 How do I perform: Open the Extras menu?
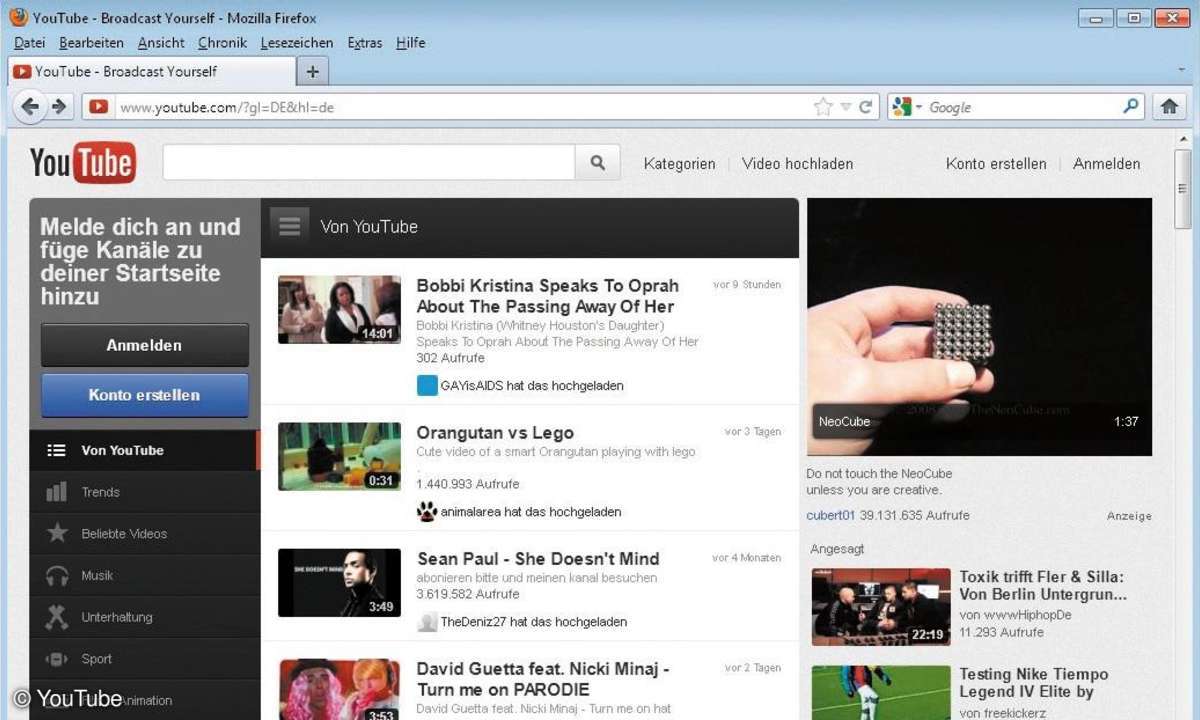click(x=365, y=43)
